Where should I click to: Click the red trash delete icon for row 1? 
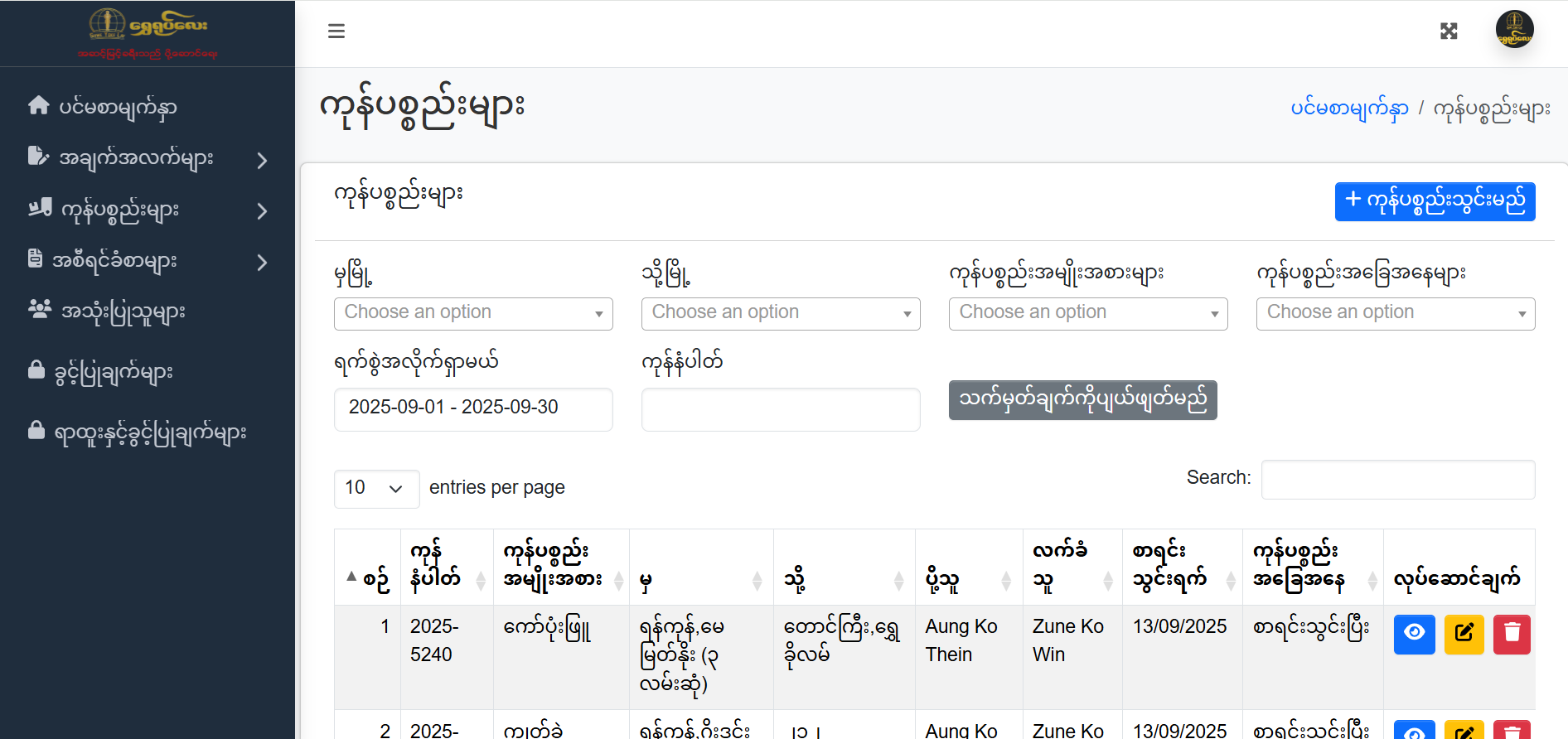1512,634
